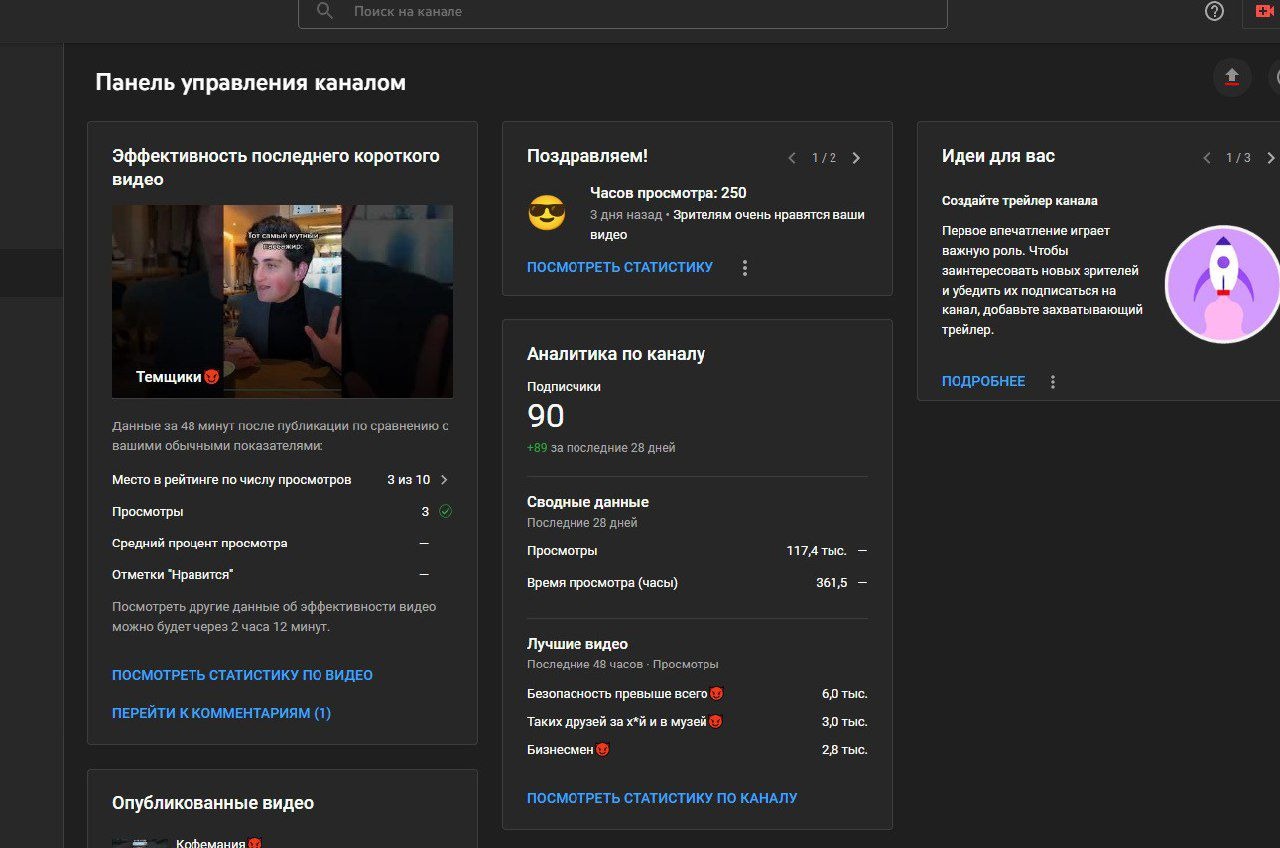Click the upload video arrow icon
The image size is (1280, 848).
tap(1232, 78)
